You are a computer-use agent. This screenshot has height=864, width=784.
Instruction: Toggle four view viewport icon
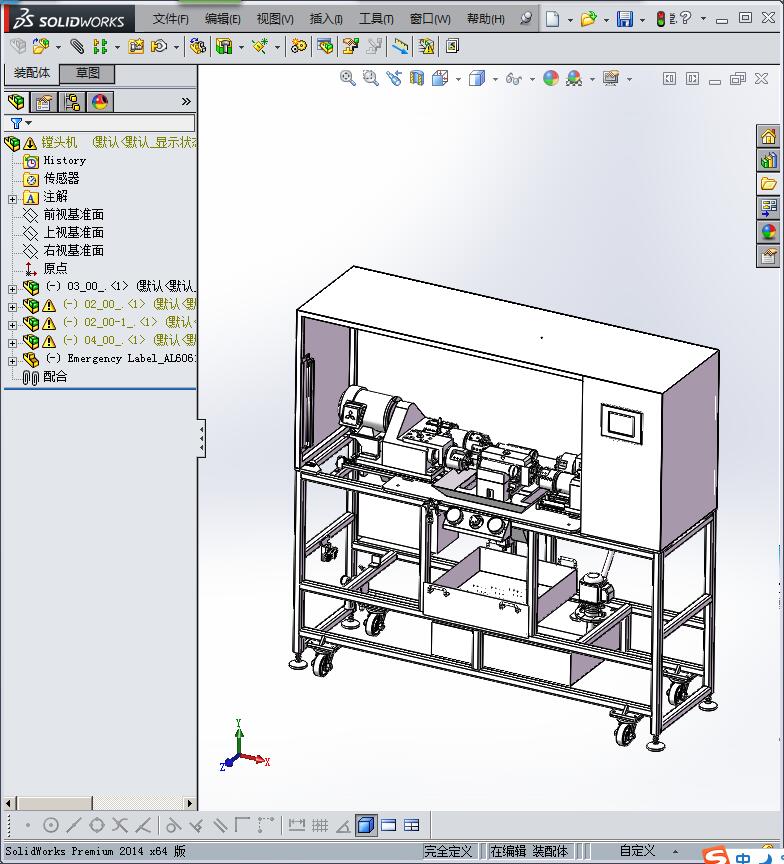(x=412, y=825)
